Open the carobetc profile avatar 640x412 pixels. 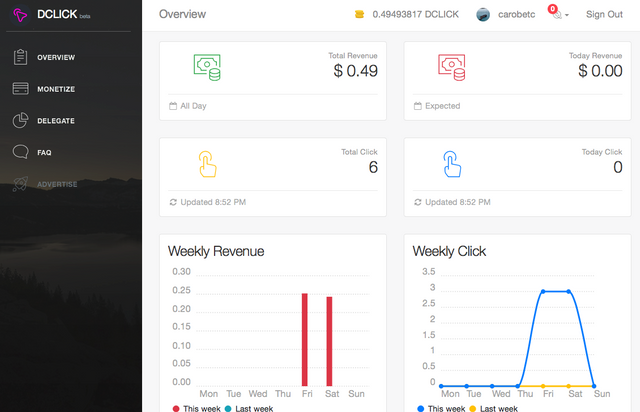[x=483, y=15]
